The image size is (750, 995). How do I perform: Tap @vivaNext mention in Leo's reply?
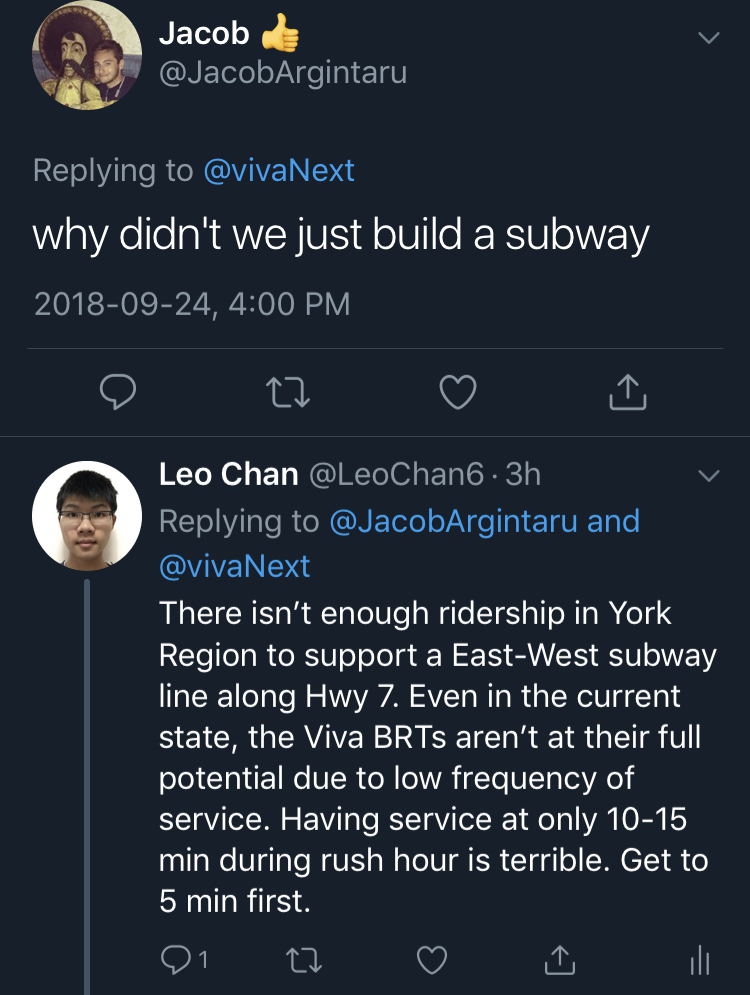pyautogui.click(x=235, y=566)
